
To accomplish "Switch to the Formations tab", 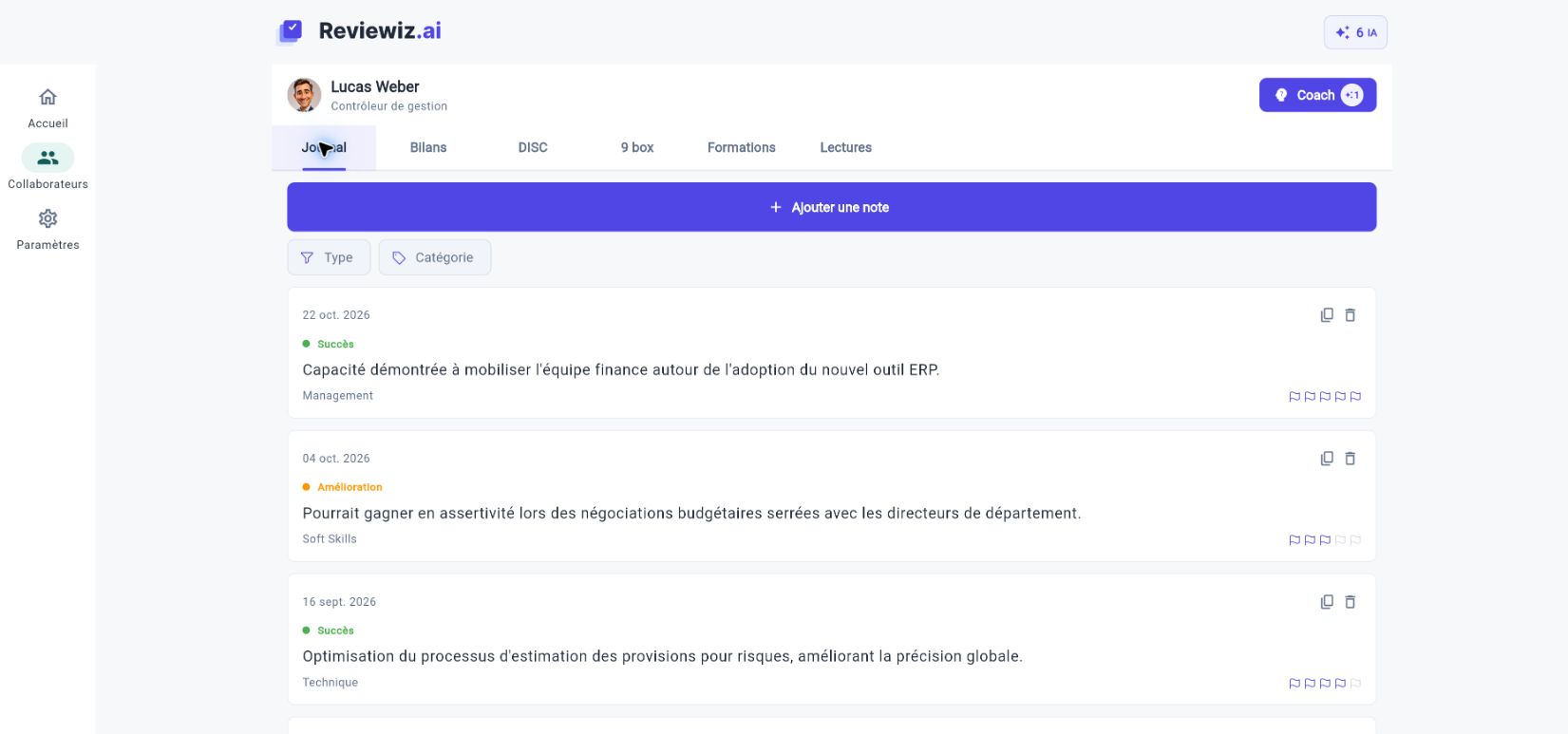I will pos(742,148).
